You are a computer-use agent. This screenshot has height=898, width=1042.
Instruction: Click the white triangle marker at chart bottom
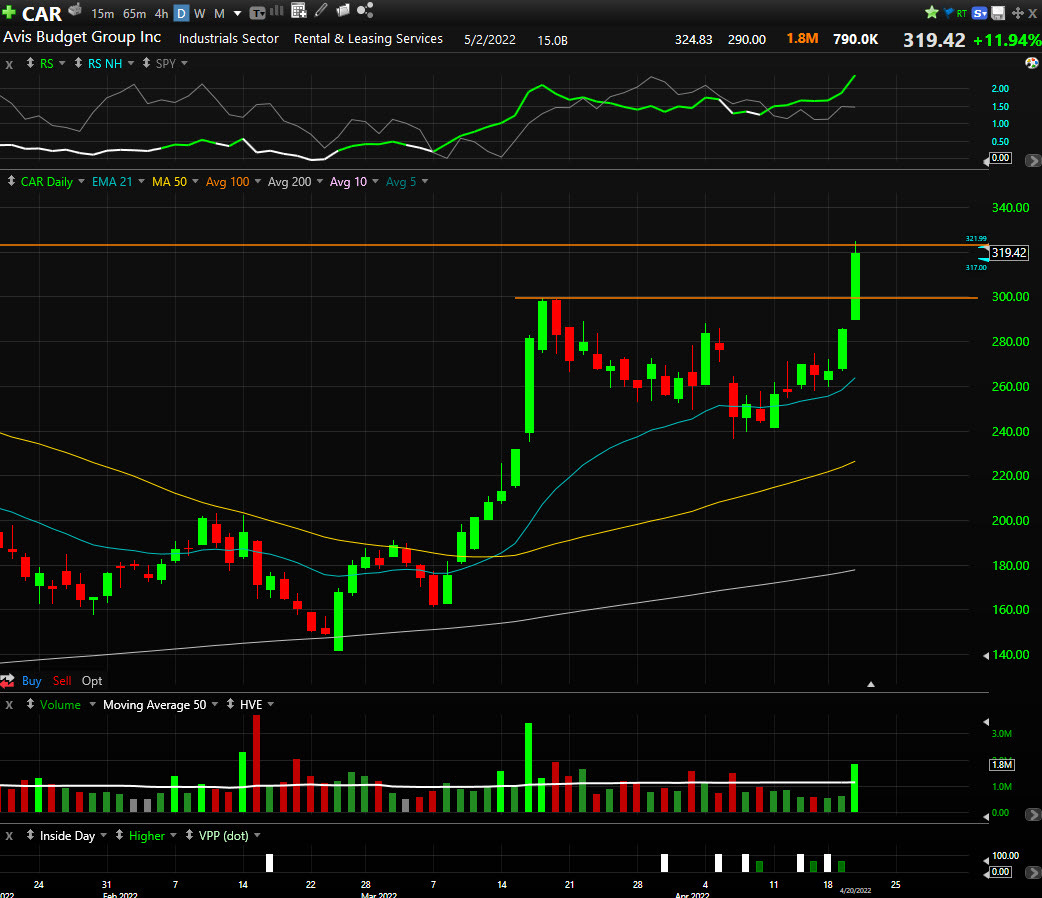871,684
